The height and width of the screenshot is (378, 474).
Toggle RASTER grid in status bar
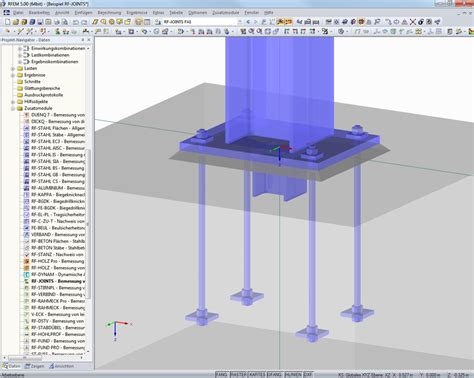point(238,375)
